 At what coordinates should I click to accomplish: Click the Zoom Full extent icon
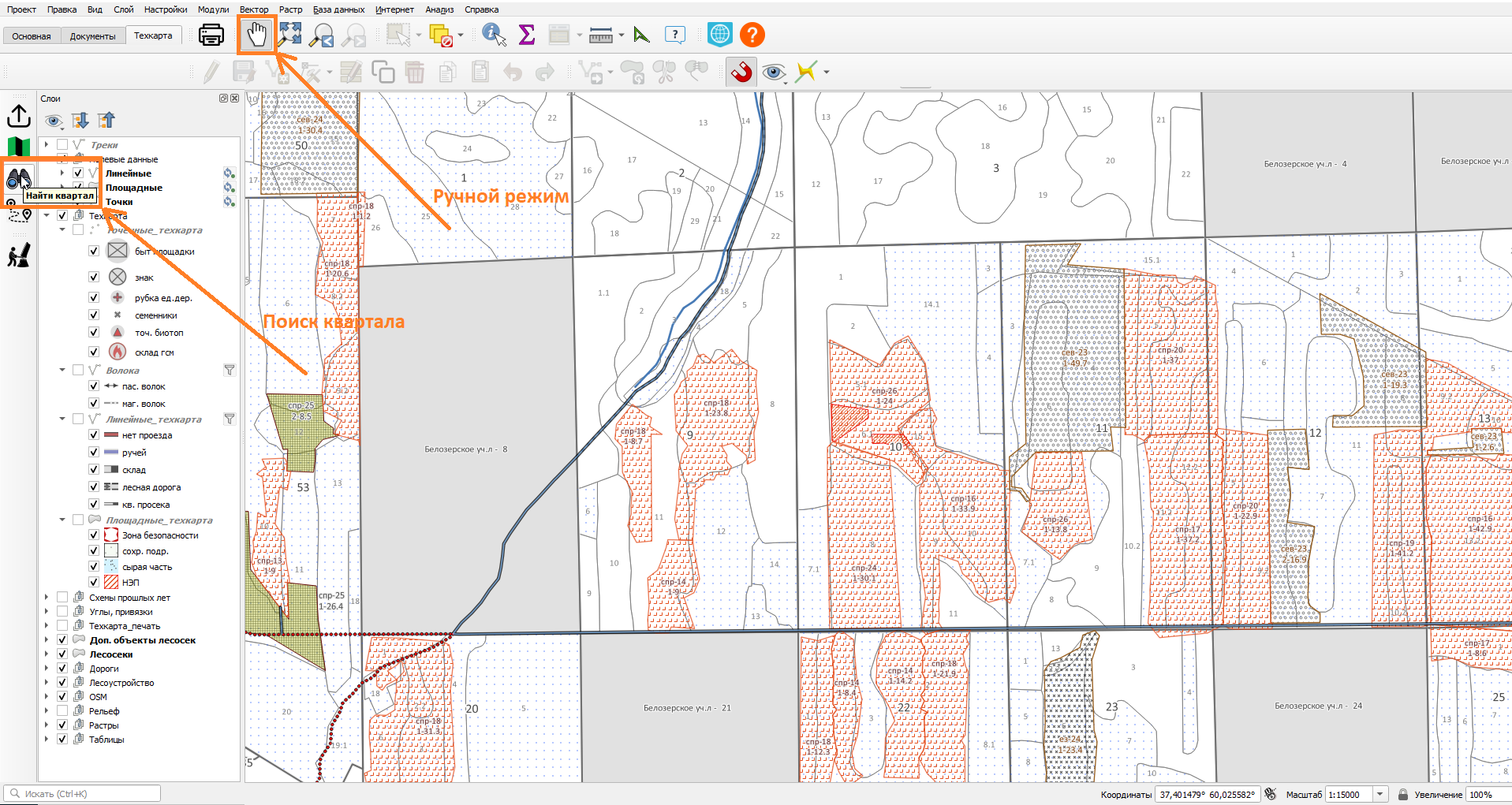pos(289,35)
